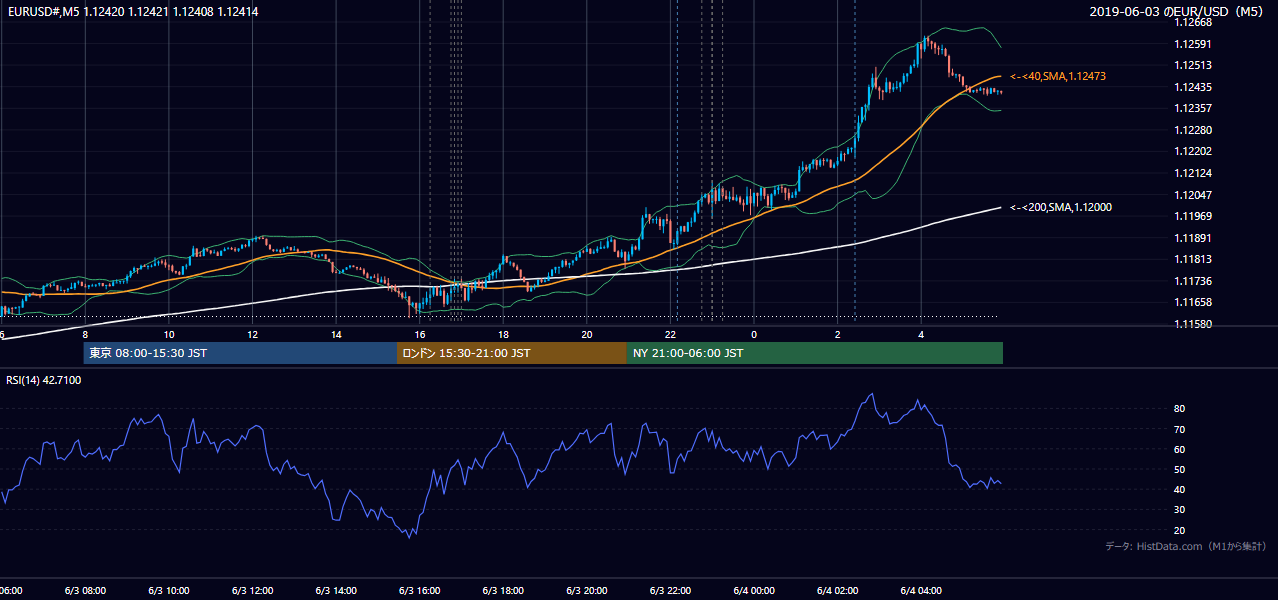Click hour label 0 under price chart
Image resolution: width=1278 pixels, height=600 pixels.
coord(754,334)
